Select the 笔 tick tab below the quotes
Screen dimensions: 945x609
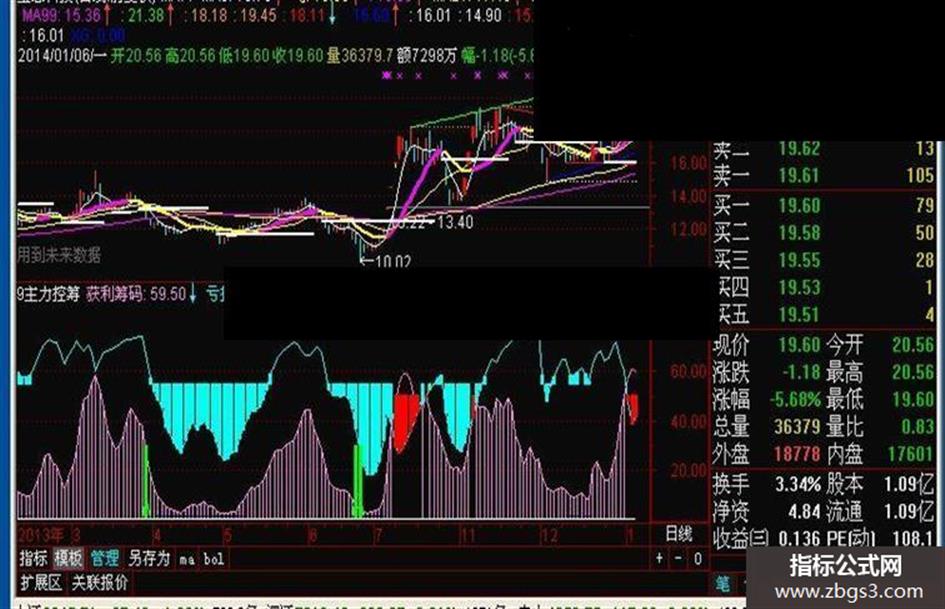[723, 584]
